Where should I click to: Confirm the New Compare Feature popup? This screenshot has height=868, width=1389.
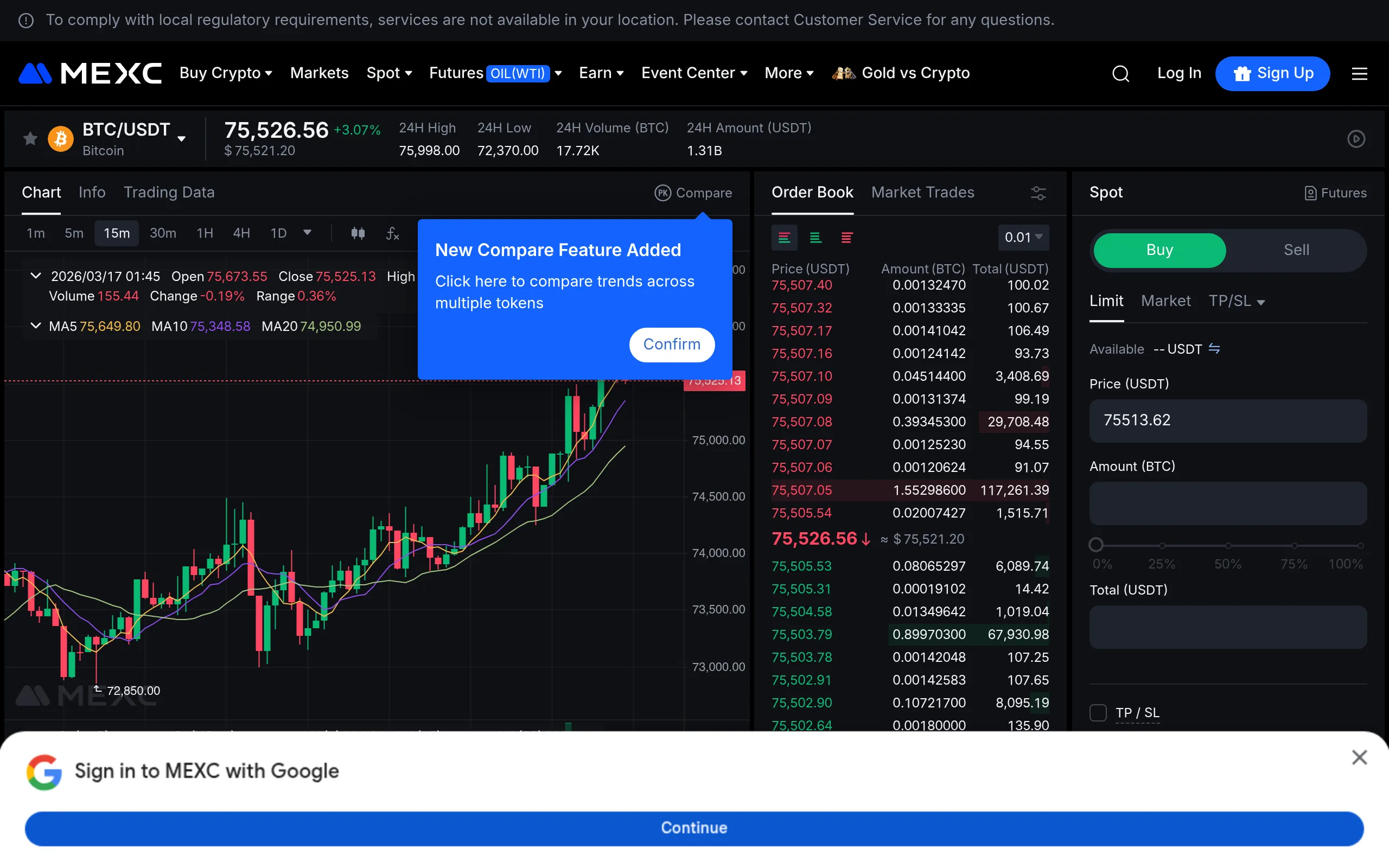click(x=672, y=344)
